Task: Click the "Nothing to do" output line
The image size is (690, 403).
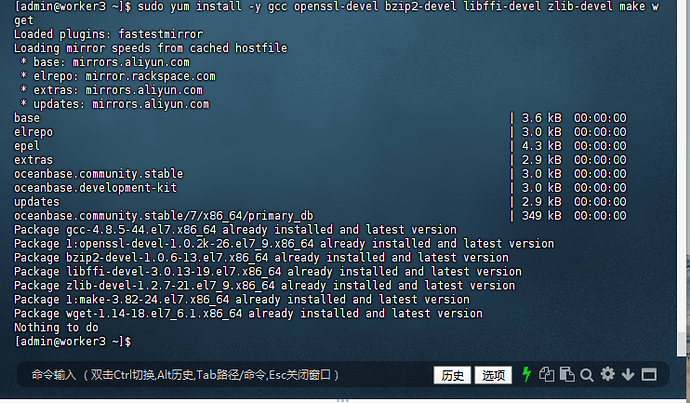Action: pyautogui.click(x=56, y=327)
